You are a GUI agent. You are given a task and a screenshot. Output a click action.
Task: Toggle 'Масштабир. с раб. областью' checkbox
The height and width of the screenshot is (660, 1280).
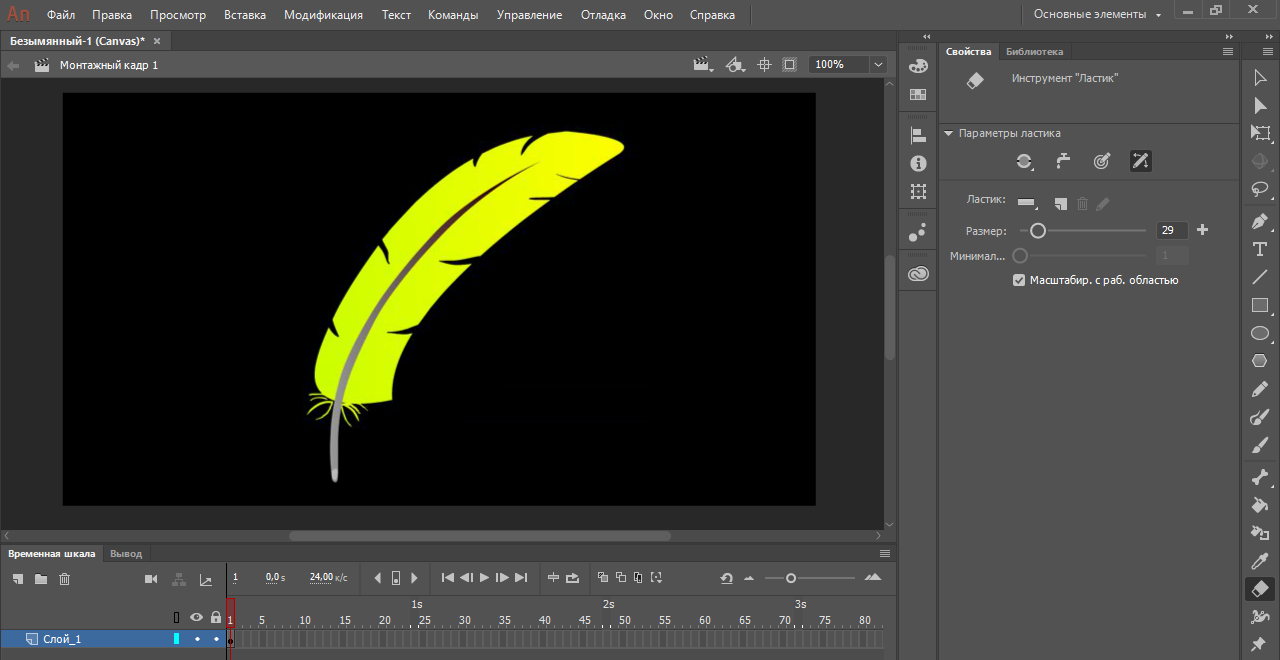pos(1019,280)
